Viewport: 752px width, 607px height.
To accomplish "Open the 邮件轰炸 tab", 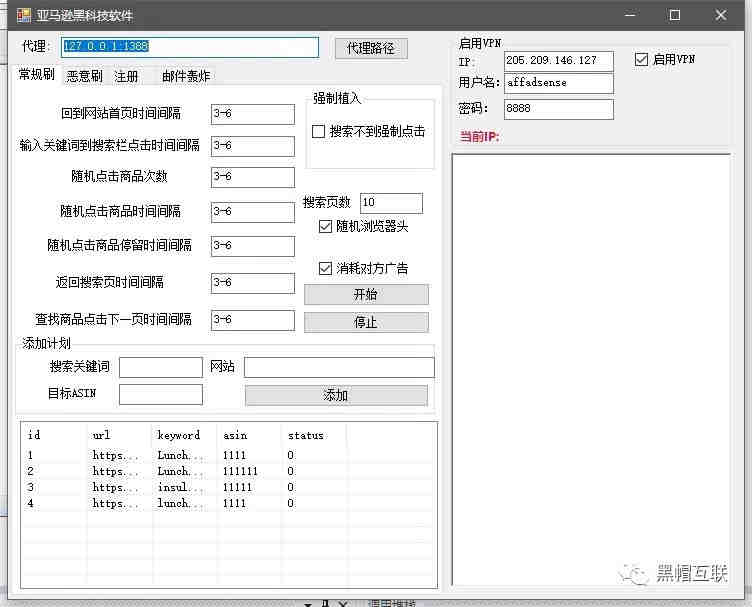I will (x=186, y=76).
